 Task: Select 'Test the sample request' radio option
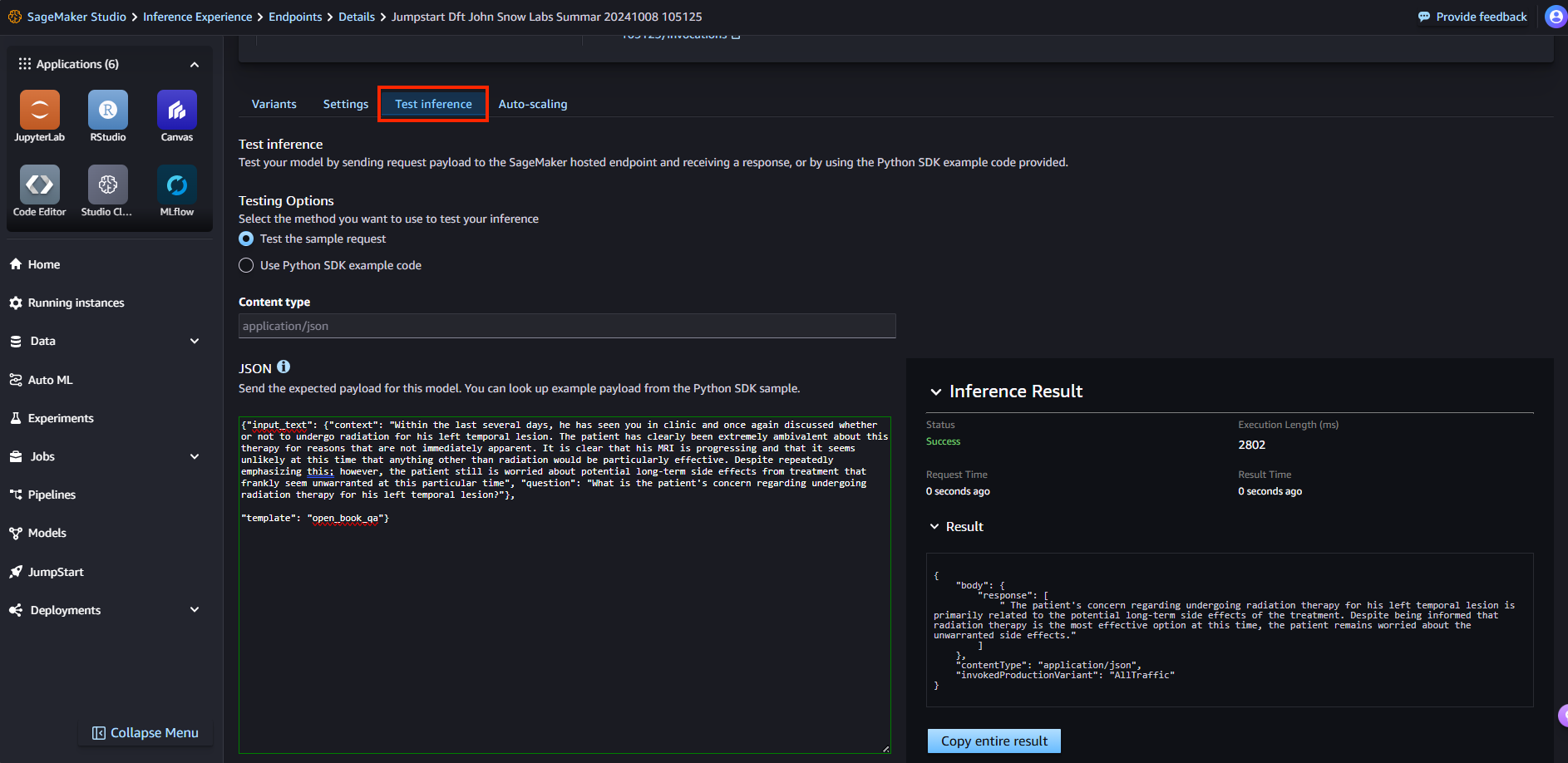tap(246, 239)
